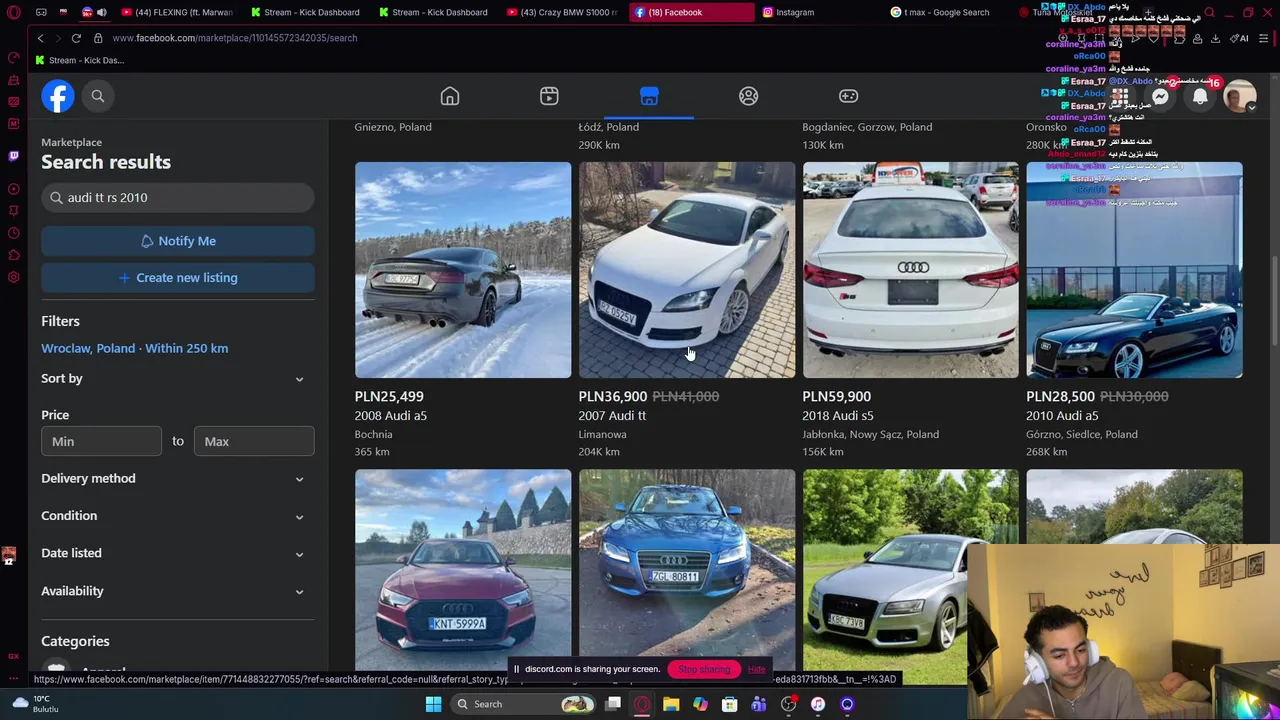Open the 2010 Audi a5 convertible listing photo
This screenshot has width=1280, height=720.
pos(1134,270)
